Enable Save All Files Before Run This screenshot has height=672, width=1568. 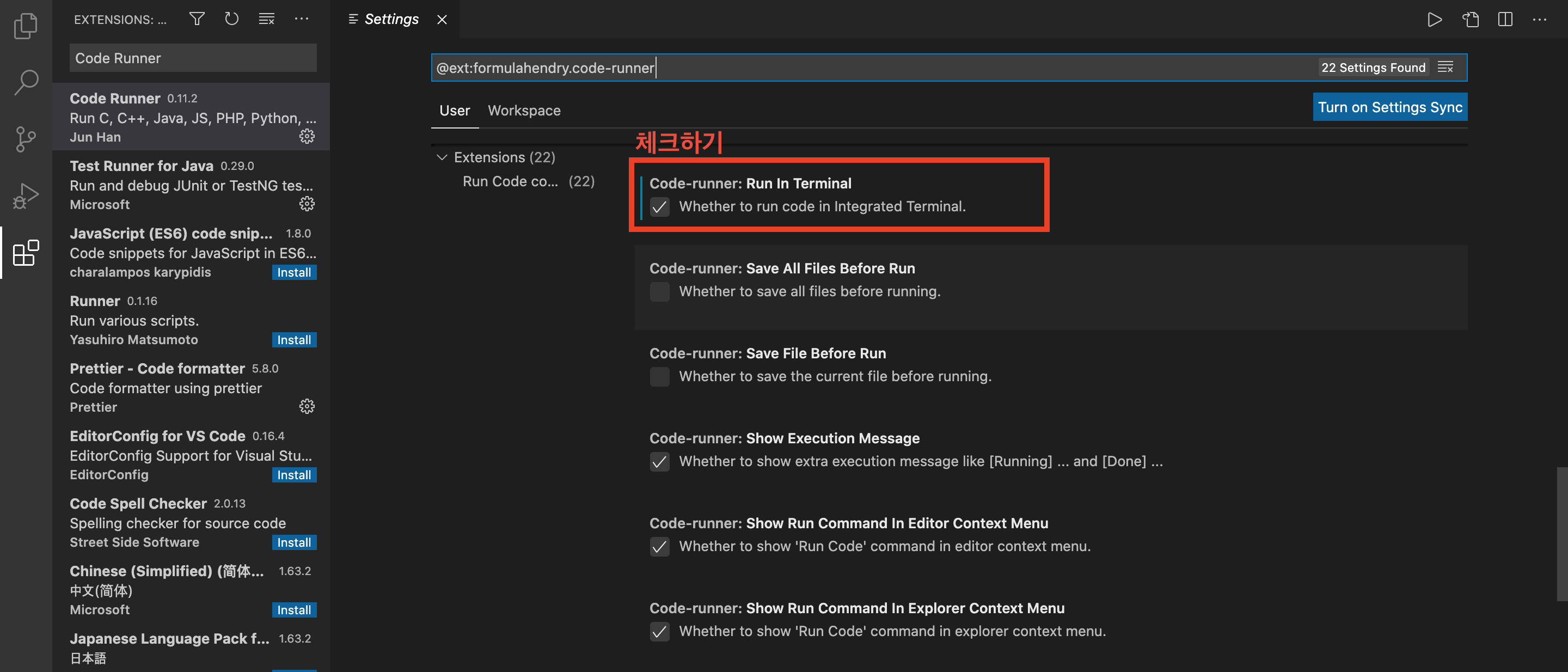(x=659, y=291)
